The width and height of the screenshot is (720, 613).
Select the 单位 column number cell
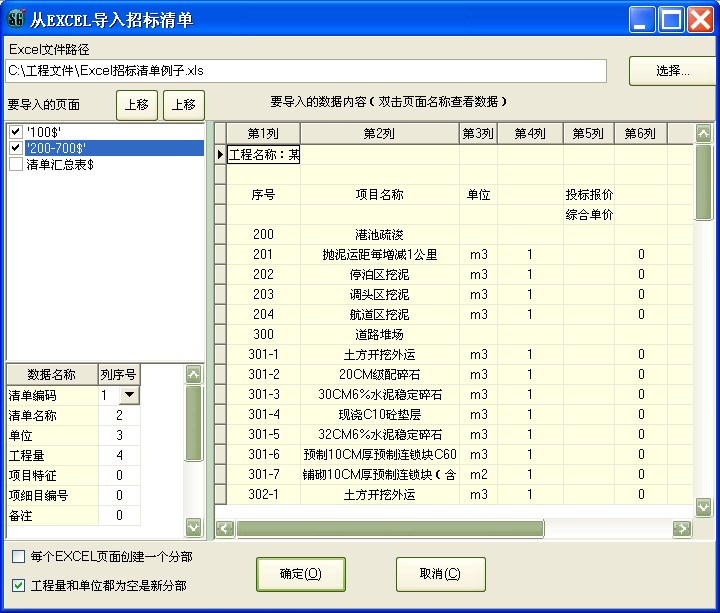119,435
